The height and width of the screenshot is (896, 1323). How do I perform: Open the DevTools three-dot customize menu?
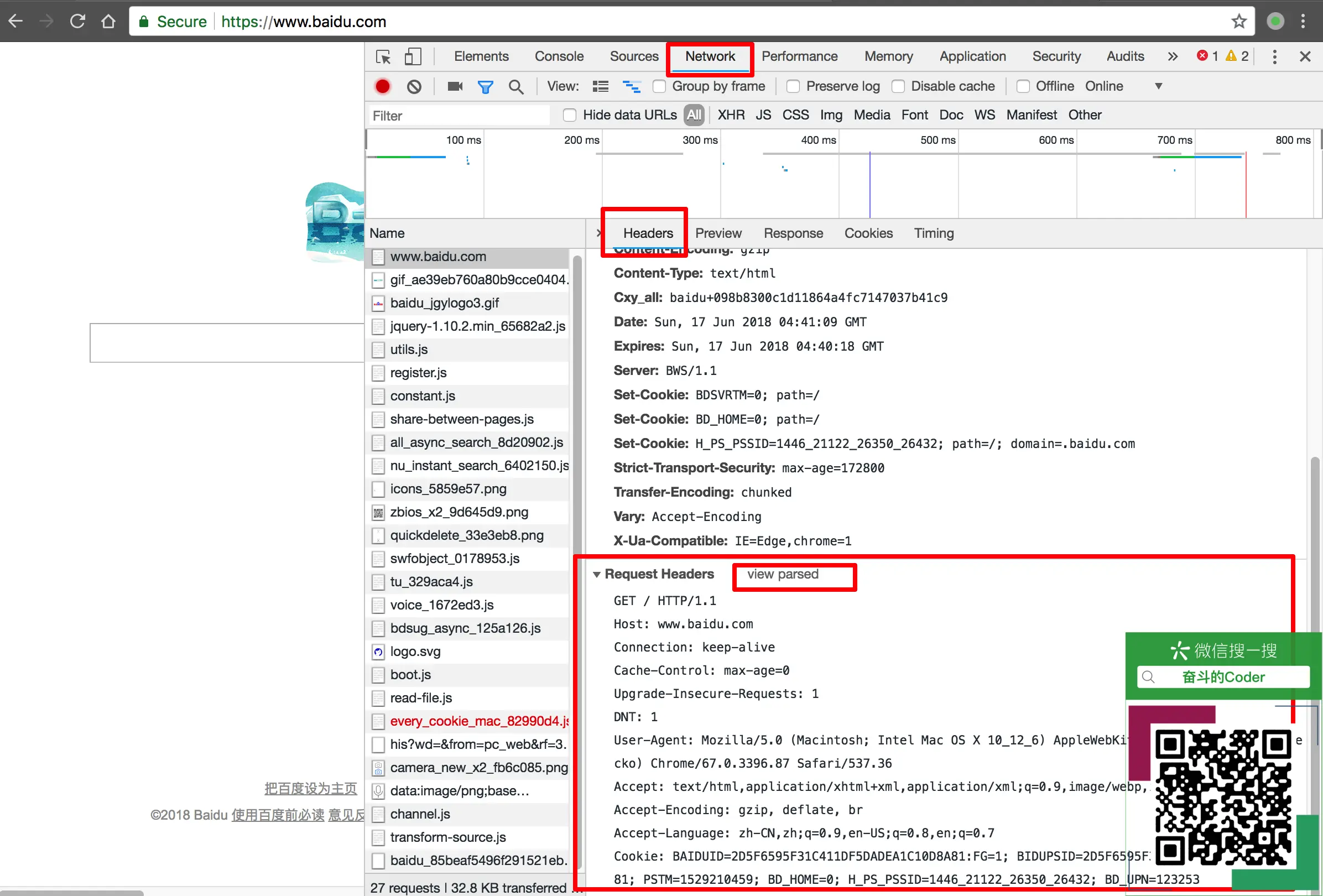click(x=1274, y=57)
